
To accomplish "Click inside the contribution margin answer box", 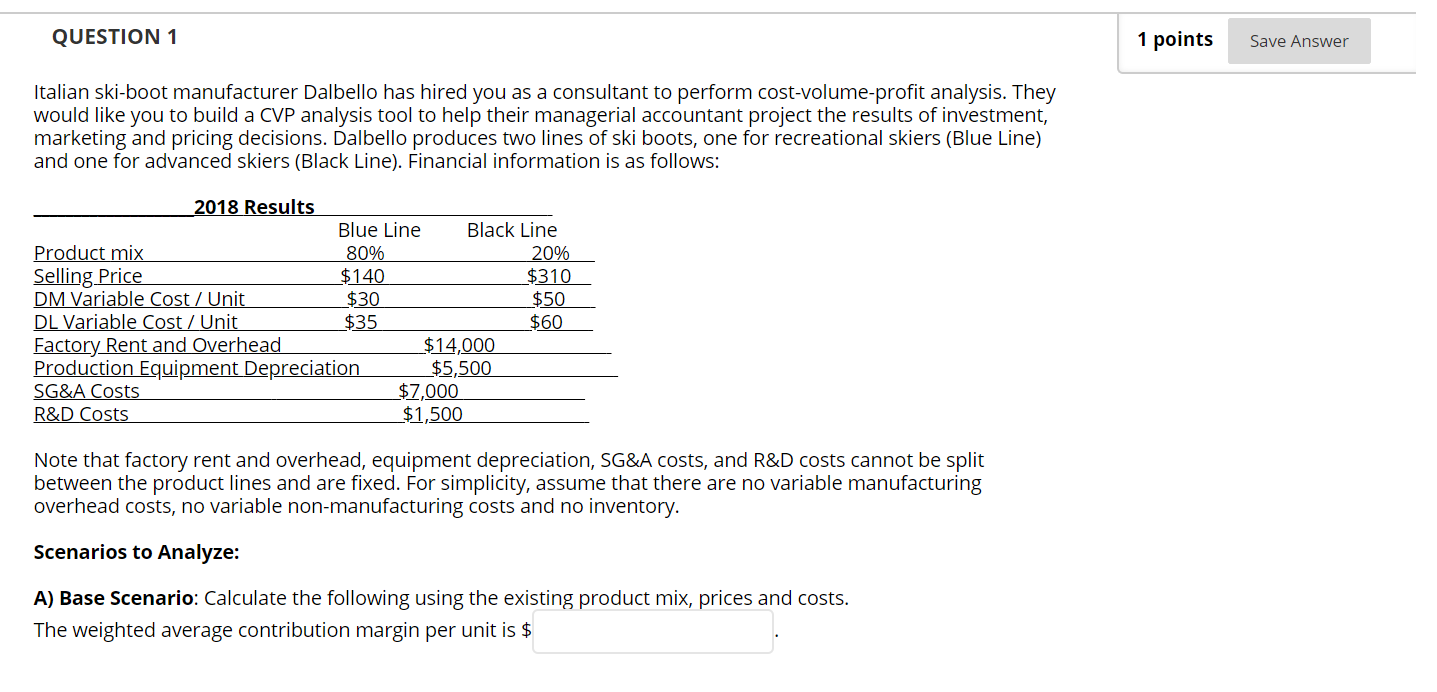I will point(651,630).
